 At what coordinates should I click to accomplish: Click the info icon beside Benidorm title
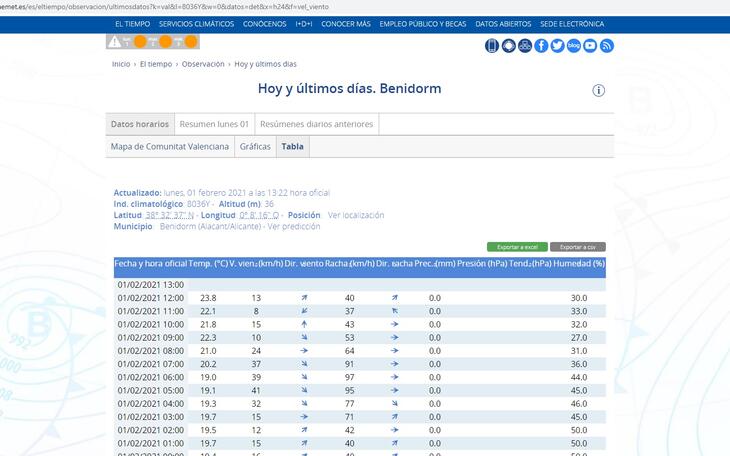[x=598, y=90]
